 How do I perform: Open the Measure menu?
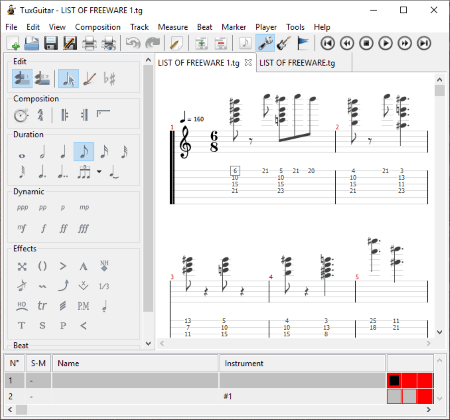(x=173, y=27)
